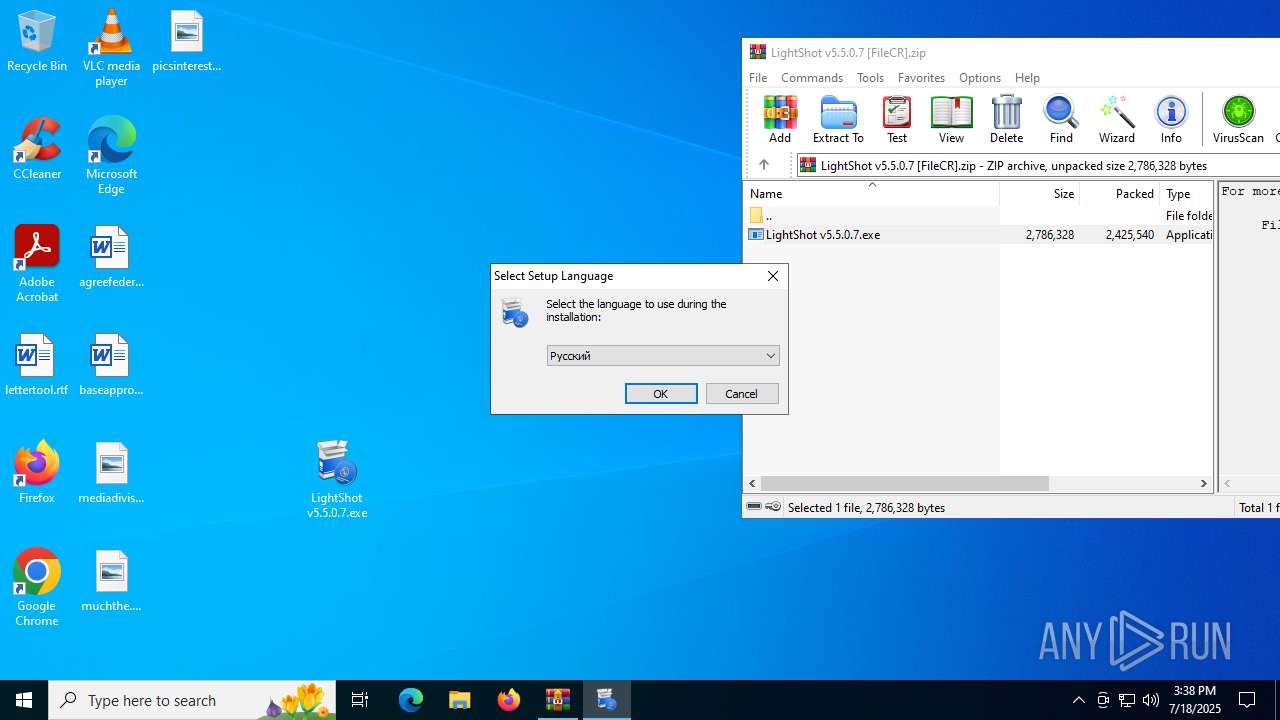Cancel the Select Setup Language dialog
Viewport: 1280px width, 720px height.
click(742, 394)
